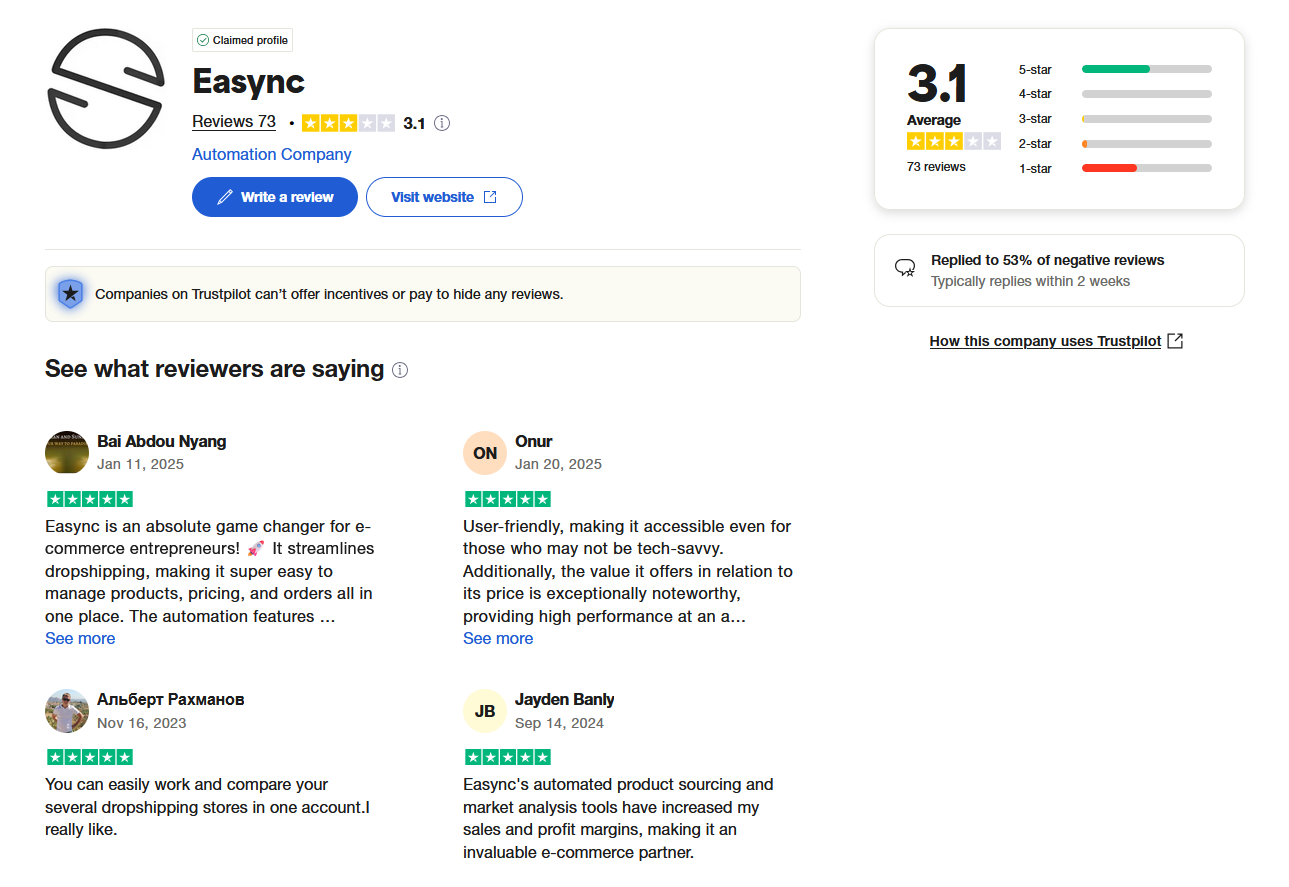Click the Easync company name heading
Viewport: 1289px width, 887px height.
[x=248, y=81]
